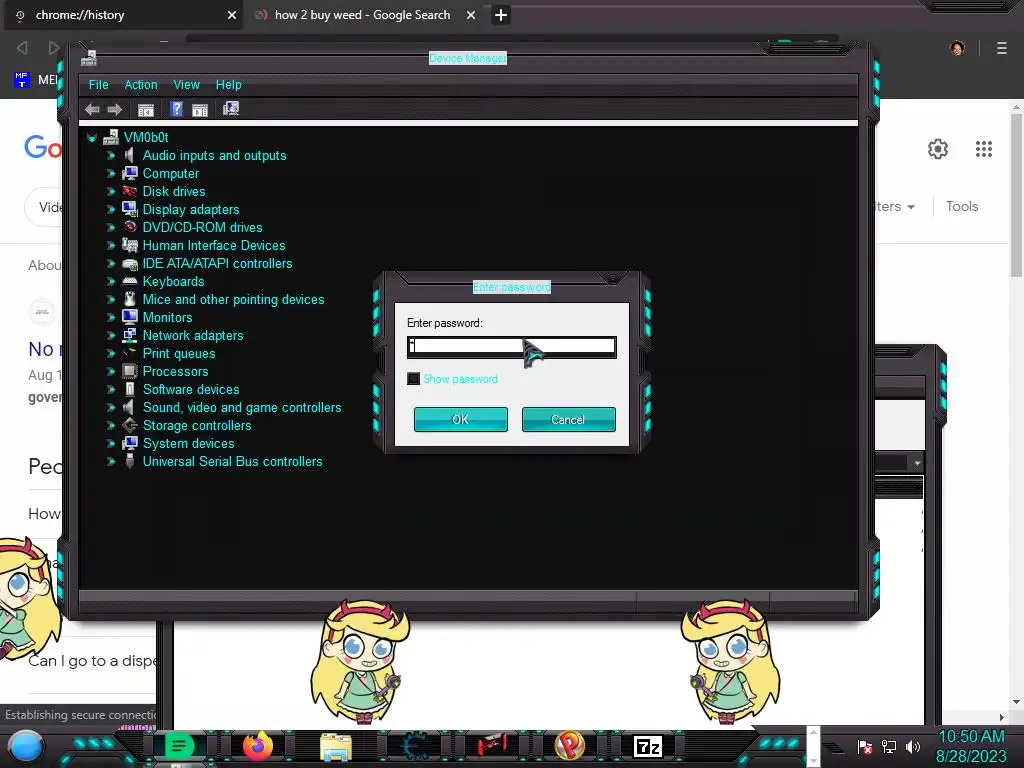
Task: Expand the Keyboards category
Action: point(110,281)
